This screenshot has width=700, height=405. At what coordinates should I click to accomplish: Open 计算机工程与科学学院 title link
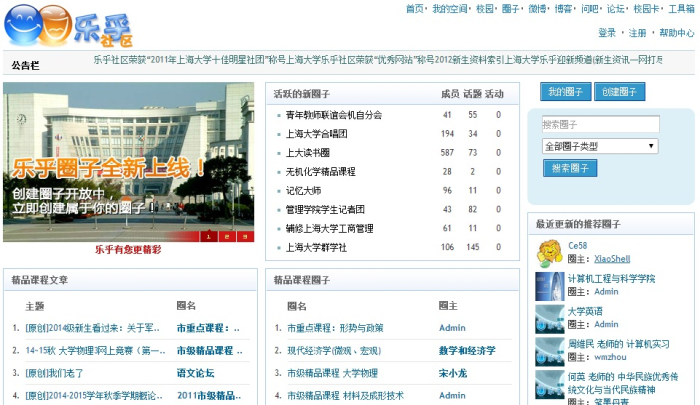pos(611,279)
